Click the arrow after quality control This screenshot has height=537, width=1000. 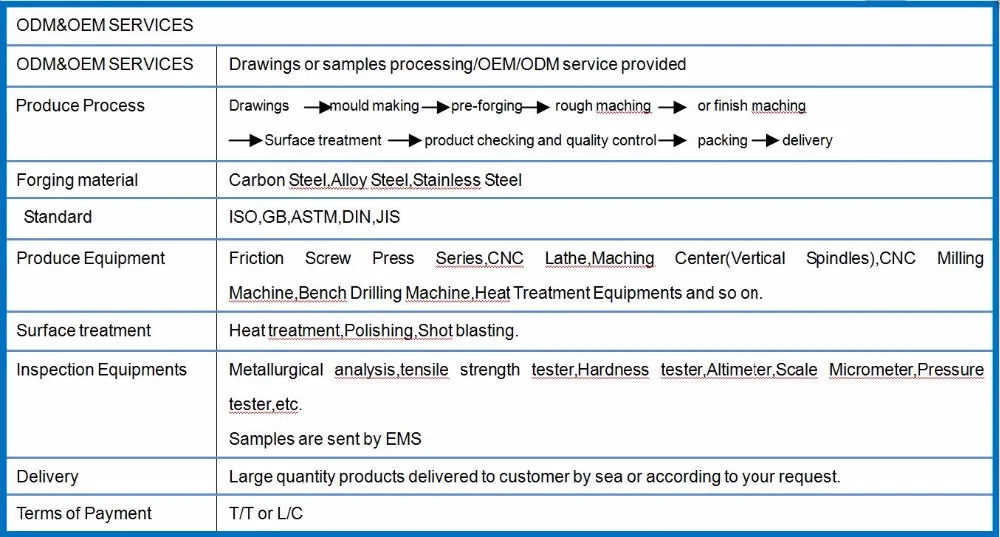(672, 140)
